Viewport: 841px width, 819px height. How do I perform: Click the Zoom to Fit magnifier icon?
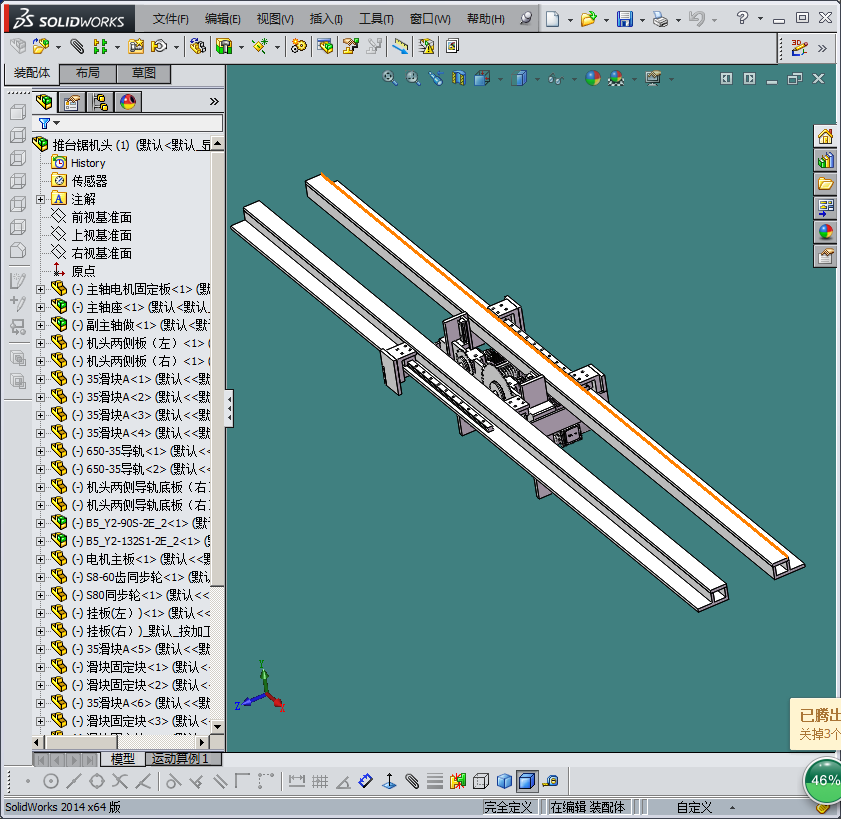[390, 78]
